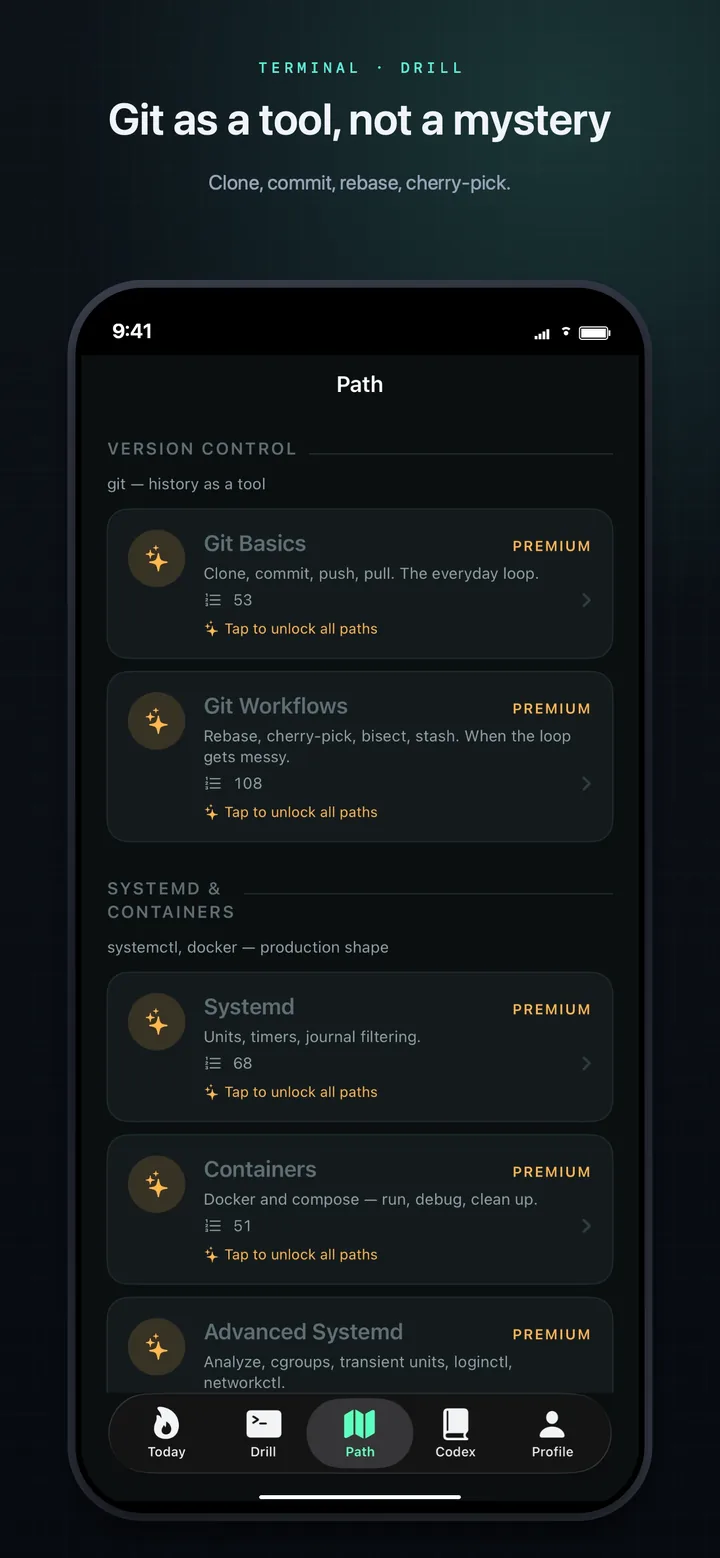This screenshot has height=1558, width=720.
Task: Tap the sparkle badge on Git Basics card
Action: pyautogui.click(x=156, y=558)
